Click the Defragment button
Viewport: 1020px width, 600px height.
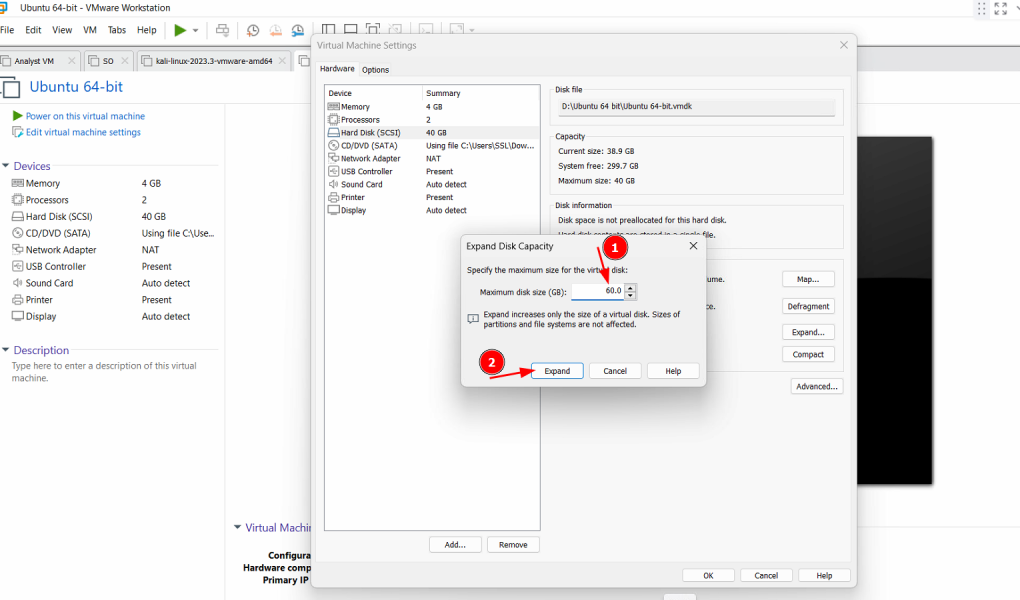[x=808, y=307]
